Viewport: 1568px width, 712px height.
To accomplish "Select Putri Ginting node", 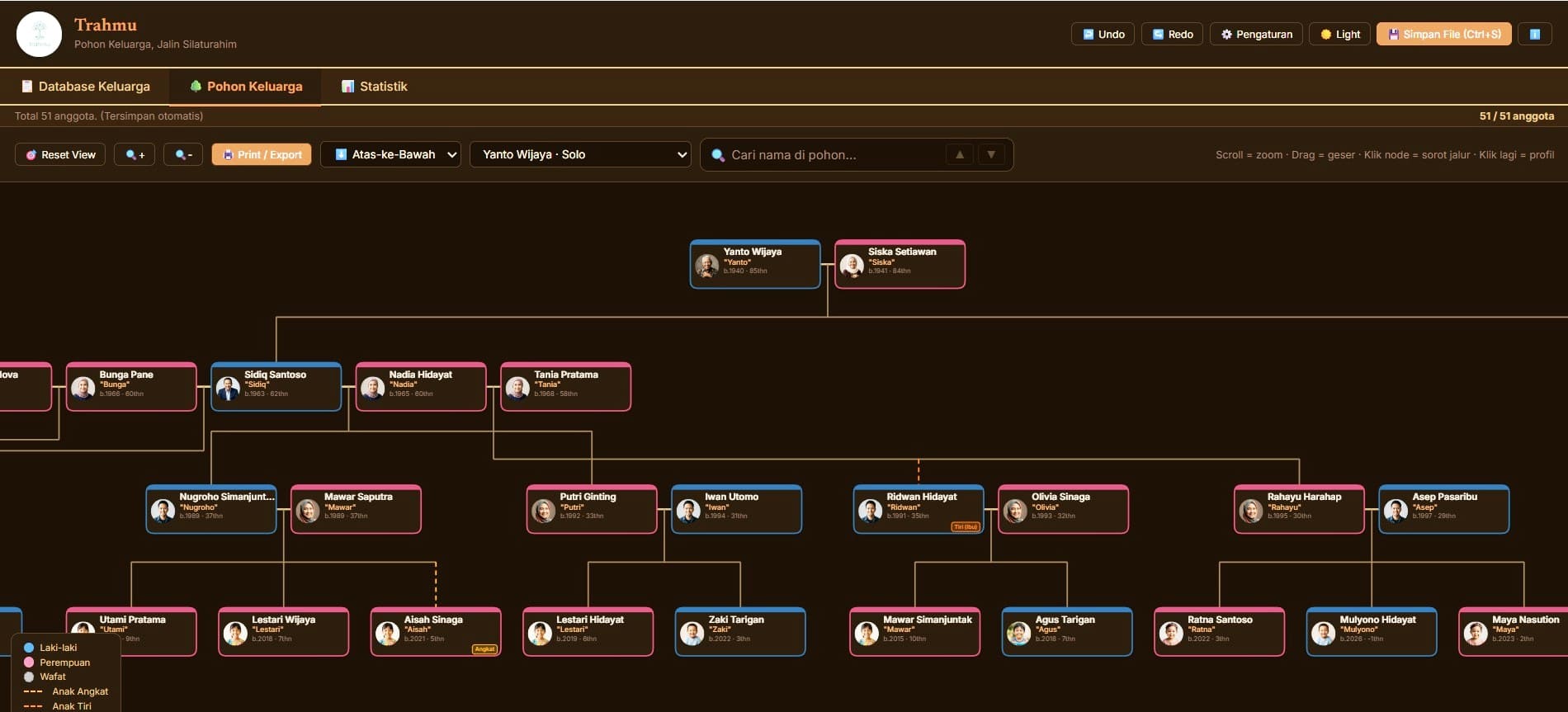I will tap(592, 509).
